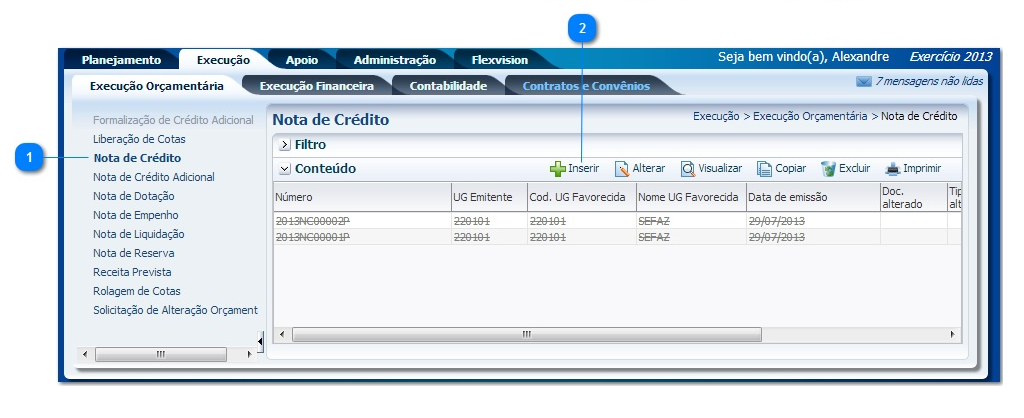The width and height of the screenshot is (1024, 418).
Task: Collapse the Conteúdo section
Action: click(285, 169)
